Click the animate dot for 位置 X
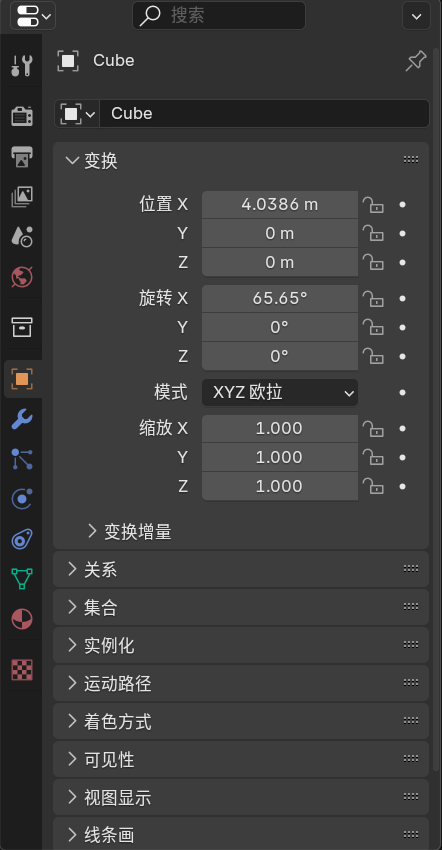Viewport: 442px width, 850px height. click(402, 204)
